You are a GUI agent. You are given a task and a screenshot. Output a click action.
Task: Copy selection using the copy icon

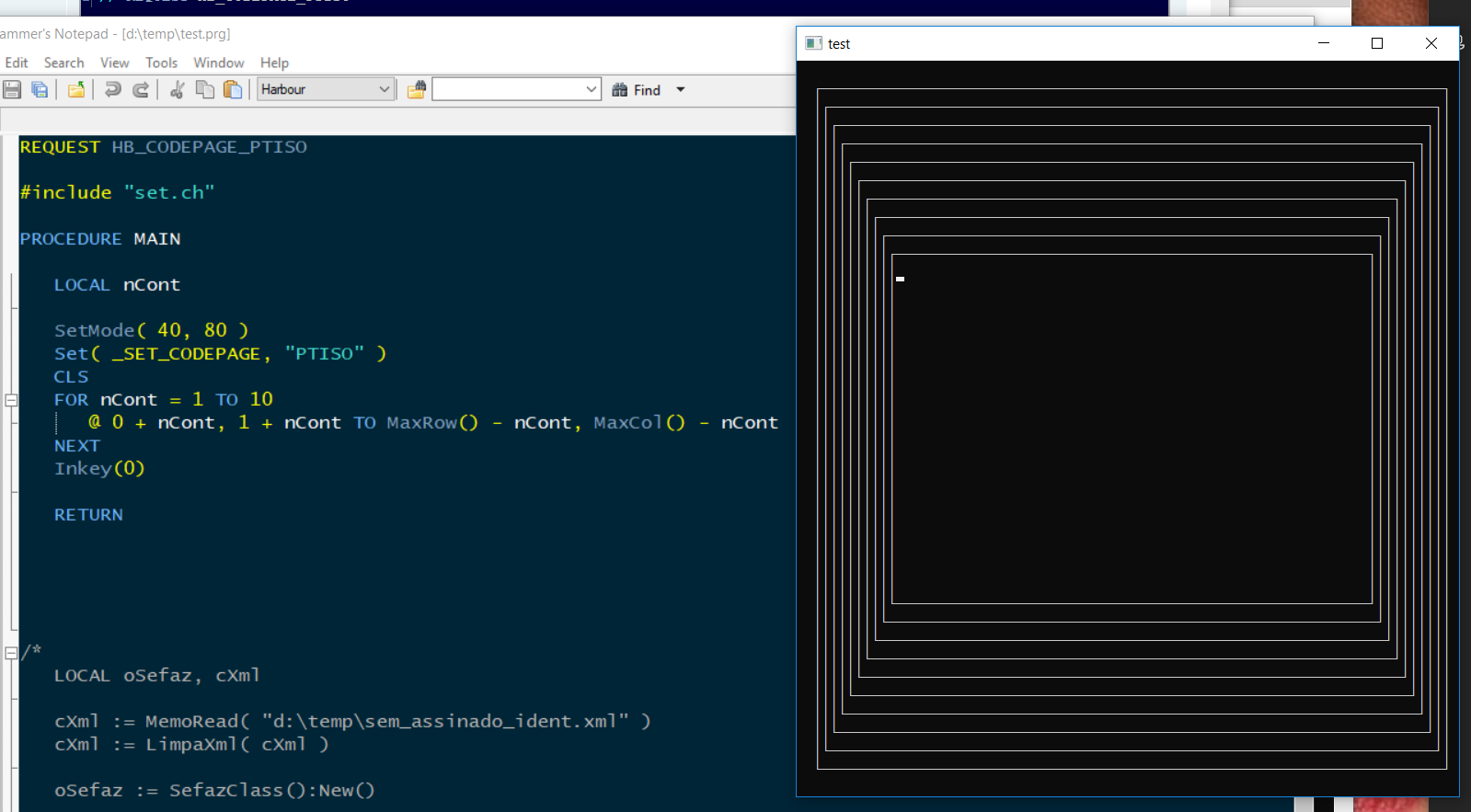(205, 89)
